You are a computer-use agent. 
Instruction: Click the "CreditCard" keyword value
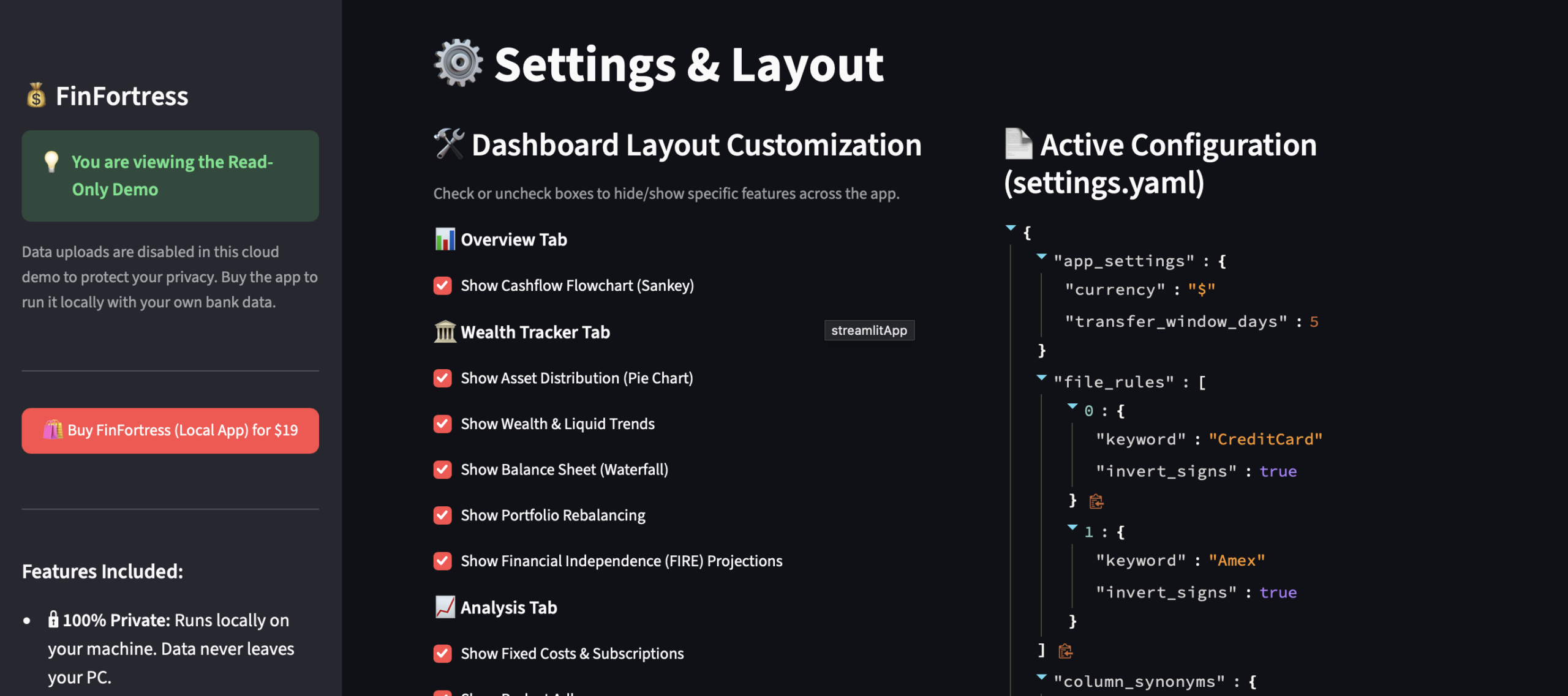click(1265, 439)
